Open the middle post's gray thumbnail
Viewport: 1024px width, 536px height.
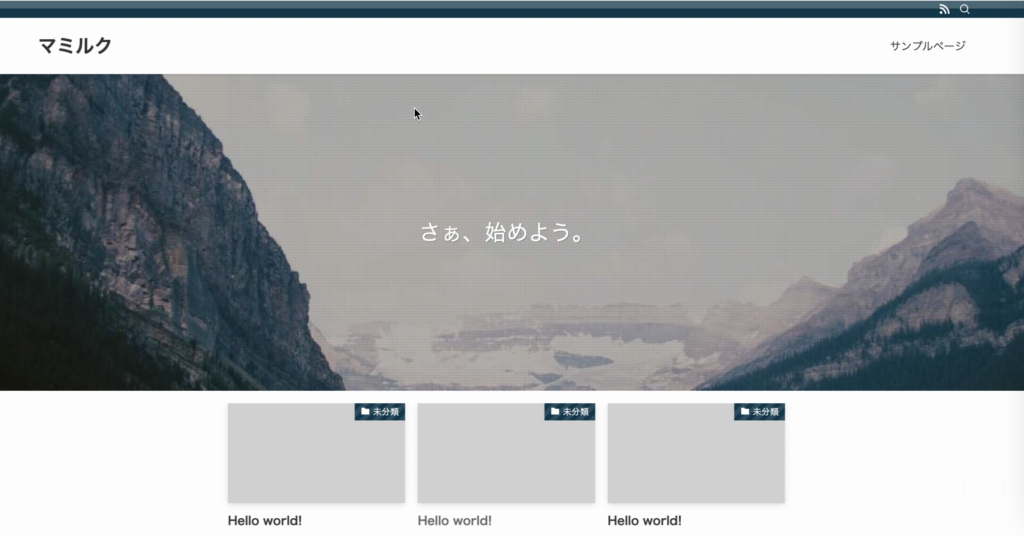click(x=506, y=460)
